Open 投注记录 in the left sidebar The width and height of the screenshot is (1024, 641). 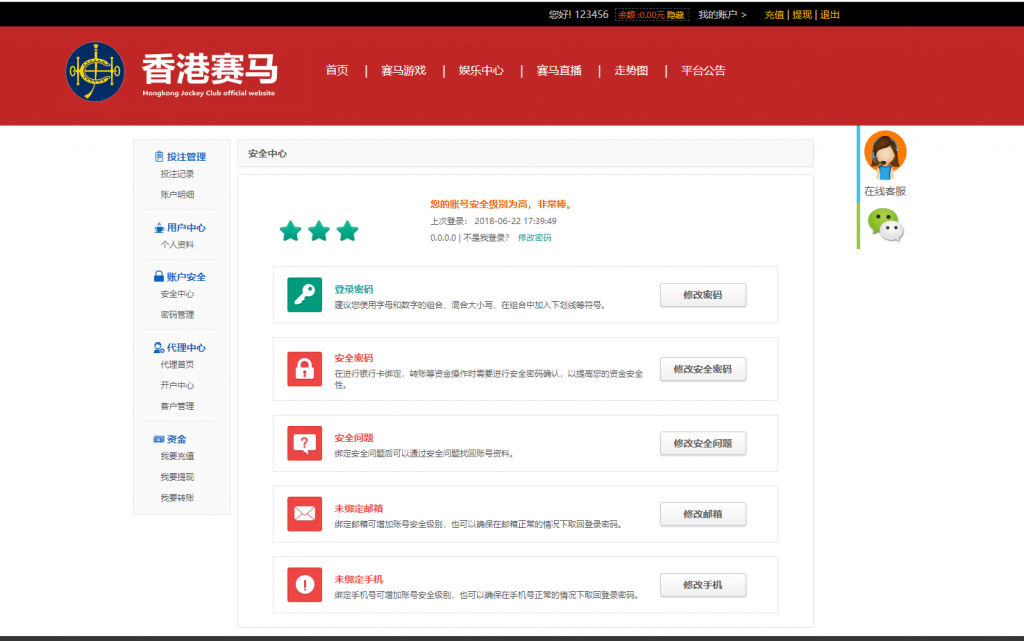(177, 174)
